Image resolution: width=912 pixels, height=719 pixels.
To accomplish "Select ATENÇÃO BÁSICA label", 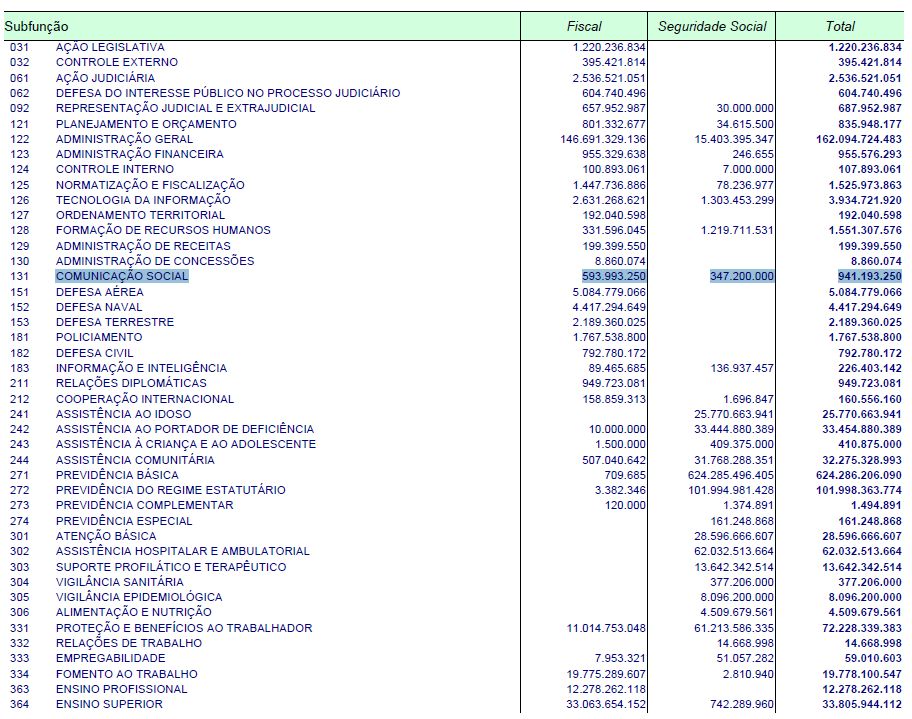I will [x=106, y=536].
